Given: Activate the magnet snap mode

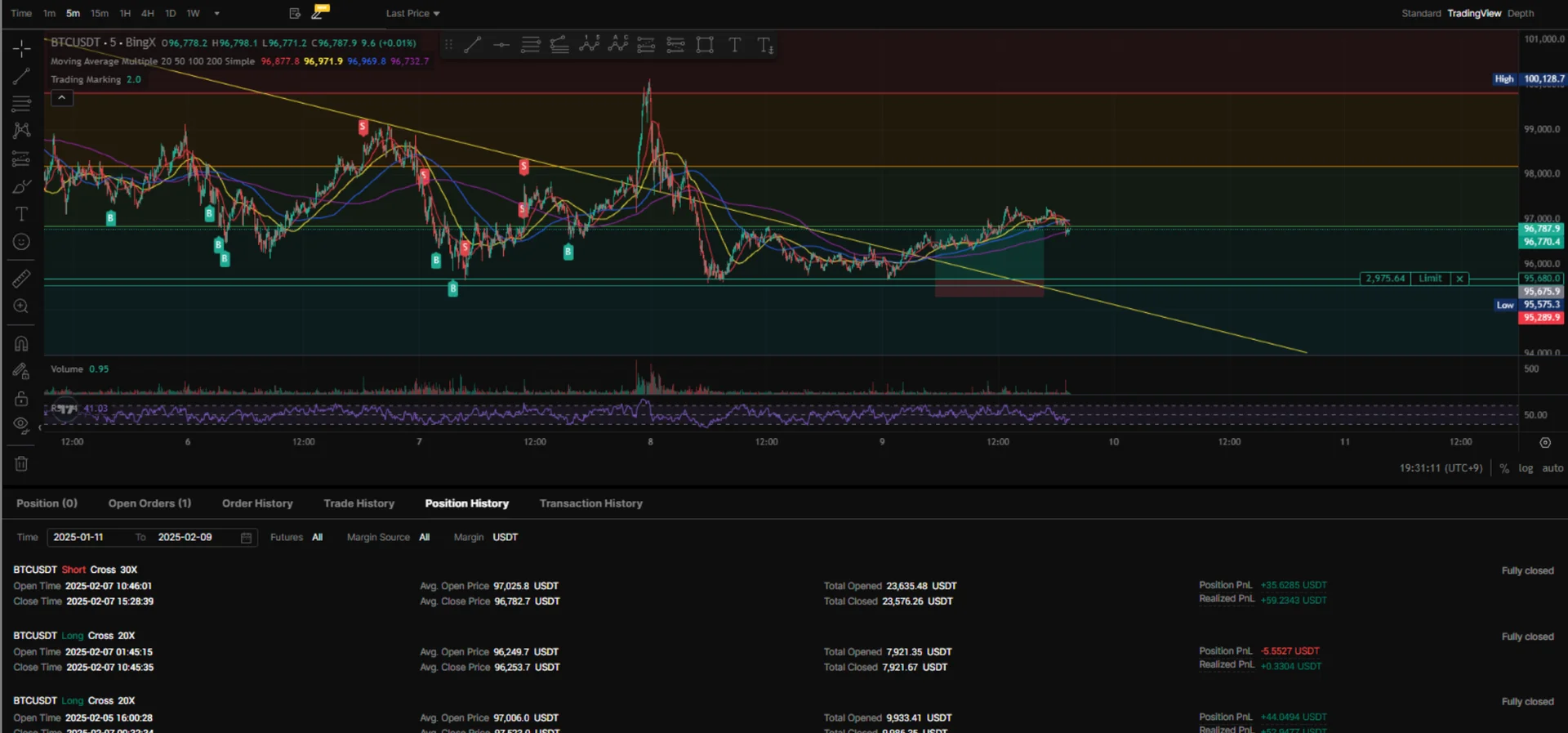Looking at the screenshot, I should [21, 344].
